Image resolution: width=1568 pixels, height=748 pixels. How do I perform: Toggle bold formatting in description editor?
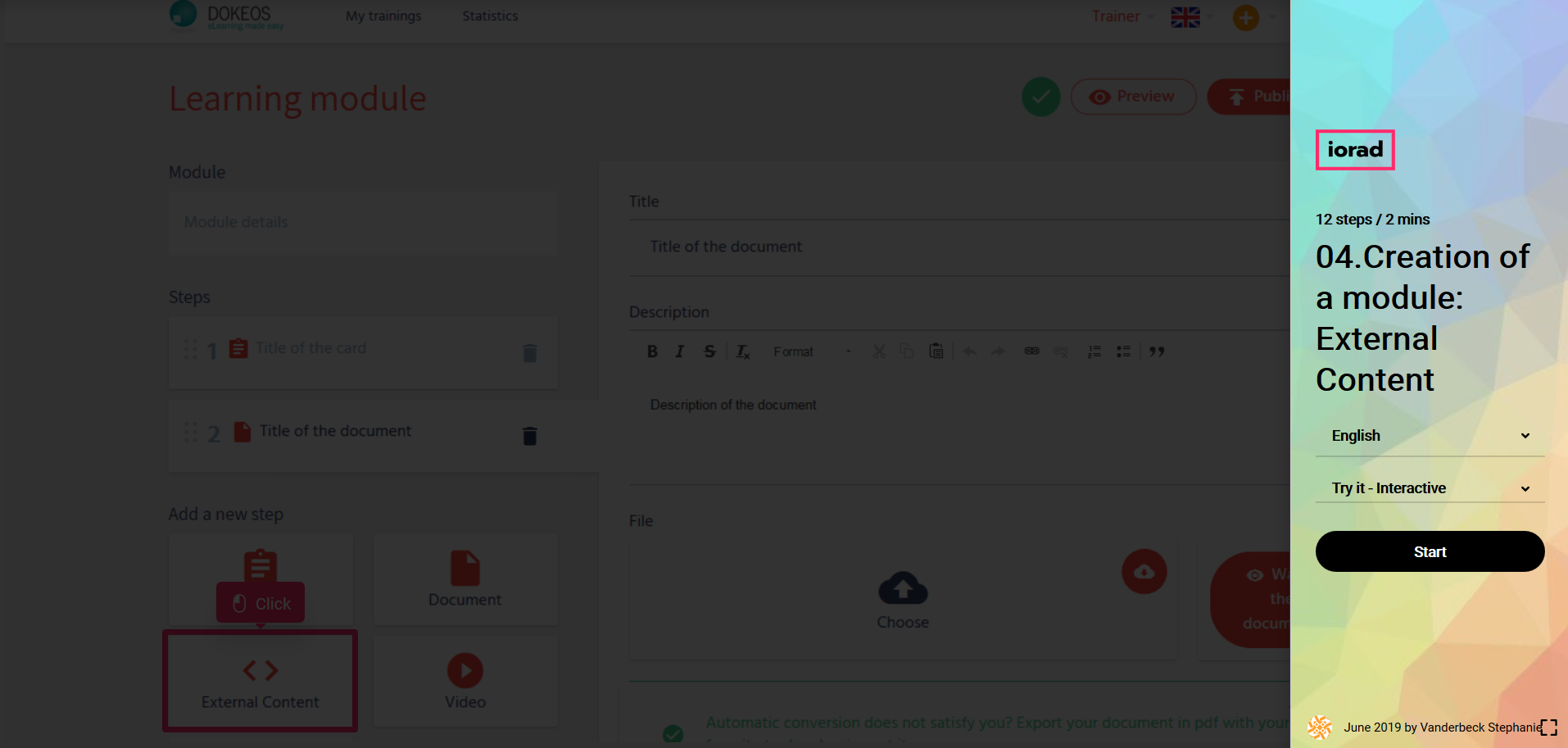pos(652,351)
